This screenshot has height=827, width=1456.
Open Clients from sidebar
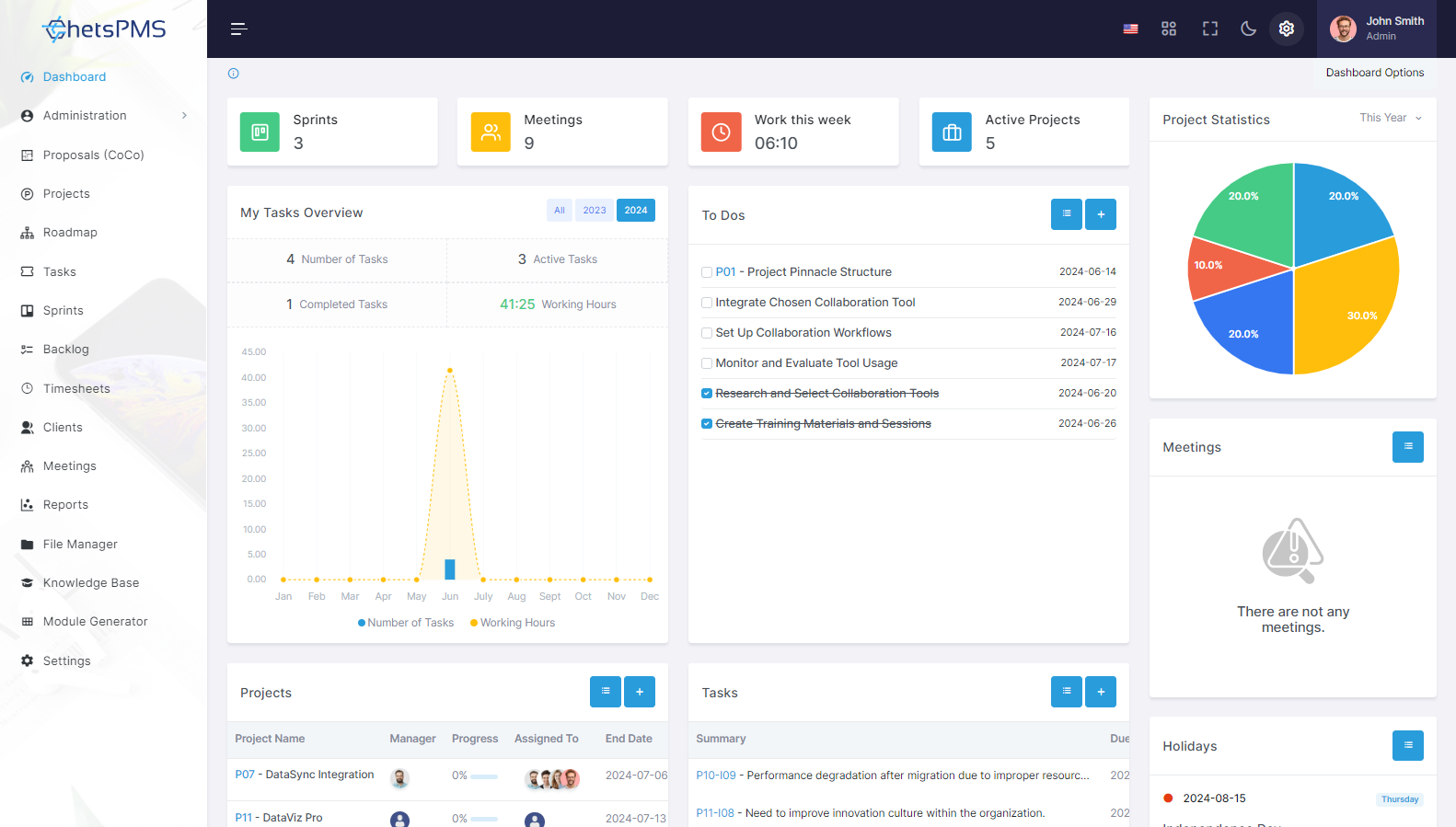63,428
